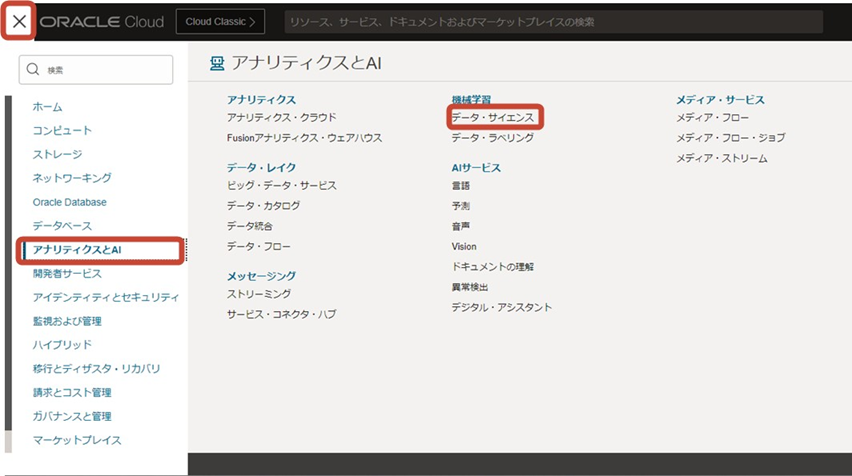Viewport: 852px width, 476px height.
Task: Click メディア・サービス section heading
Action: pos(720,100)
